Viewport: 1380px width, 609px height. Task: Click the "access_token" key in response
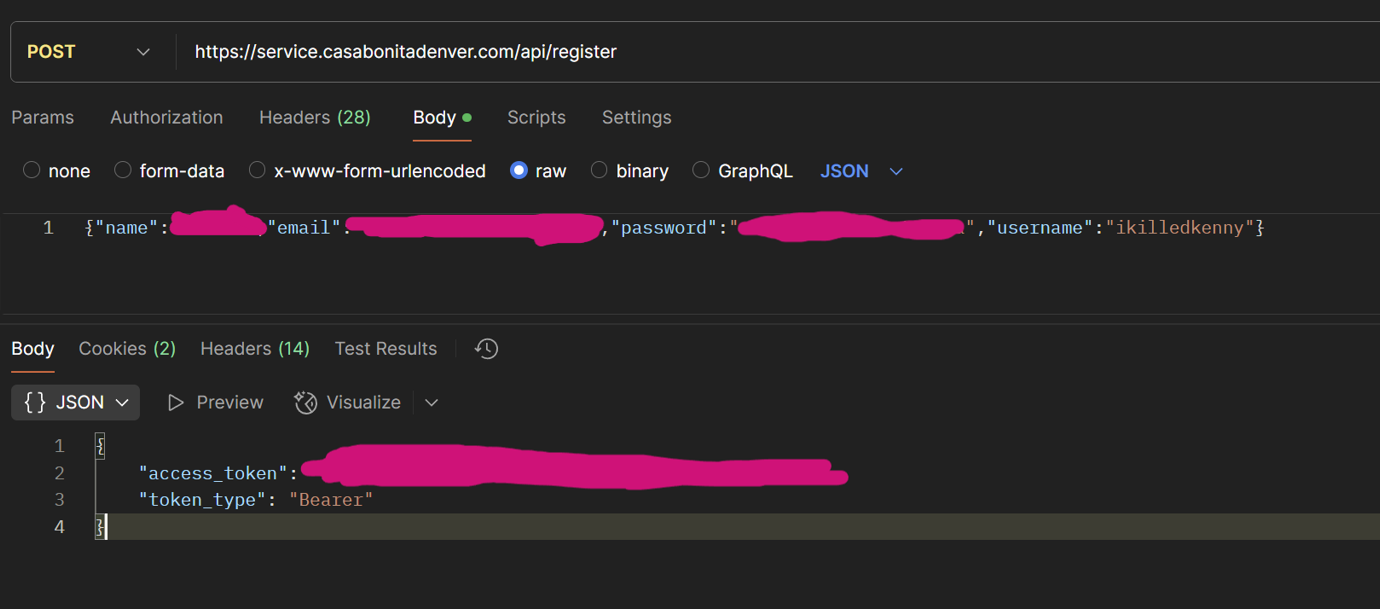point(213,473)
